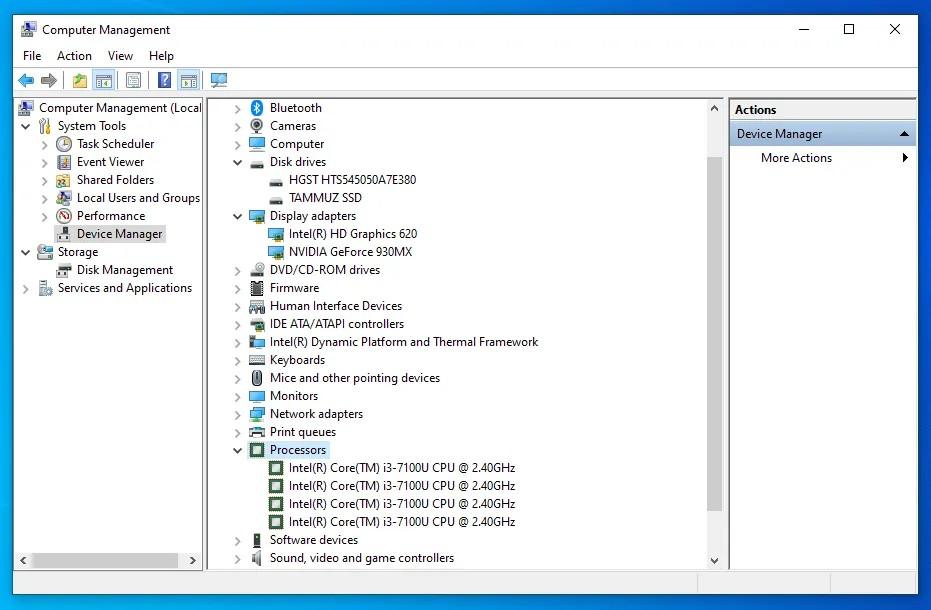Select Disk Management under Storage
Screen dimensions: 931x610
[125, 270]
